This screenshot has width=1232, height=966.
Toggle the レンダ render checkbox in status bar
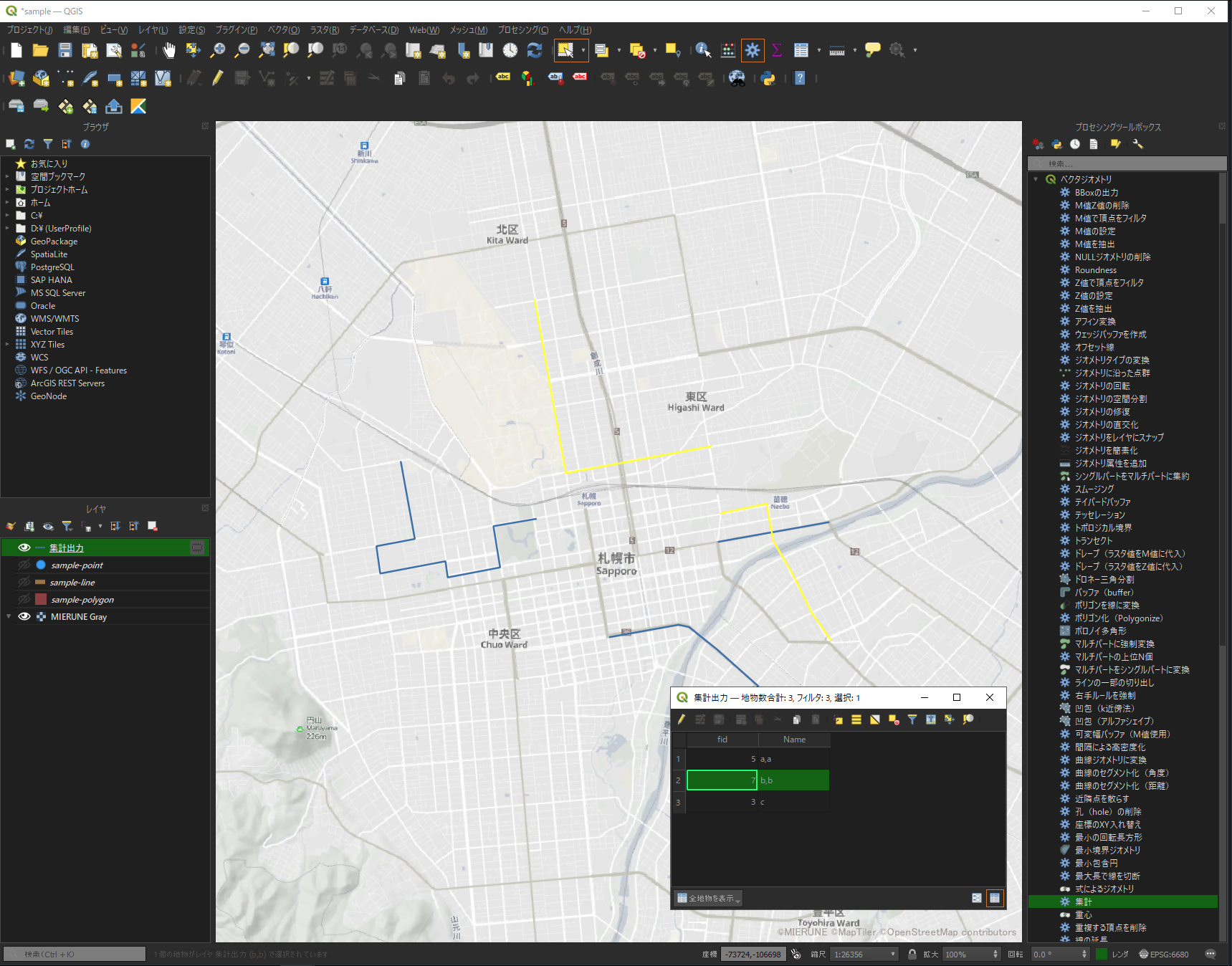[x=1102, y=954]
